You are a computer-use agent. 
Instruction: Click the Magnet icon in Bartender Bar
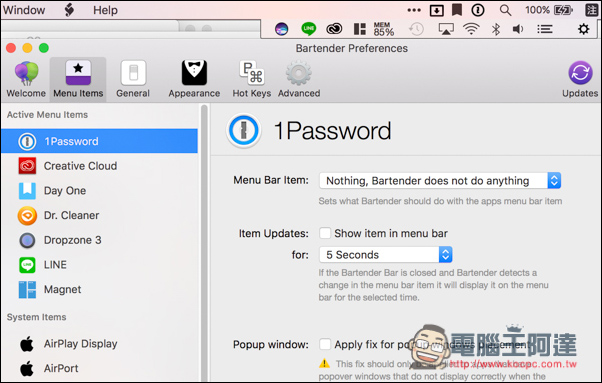pos(360,29)
